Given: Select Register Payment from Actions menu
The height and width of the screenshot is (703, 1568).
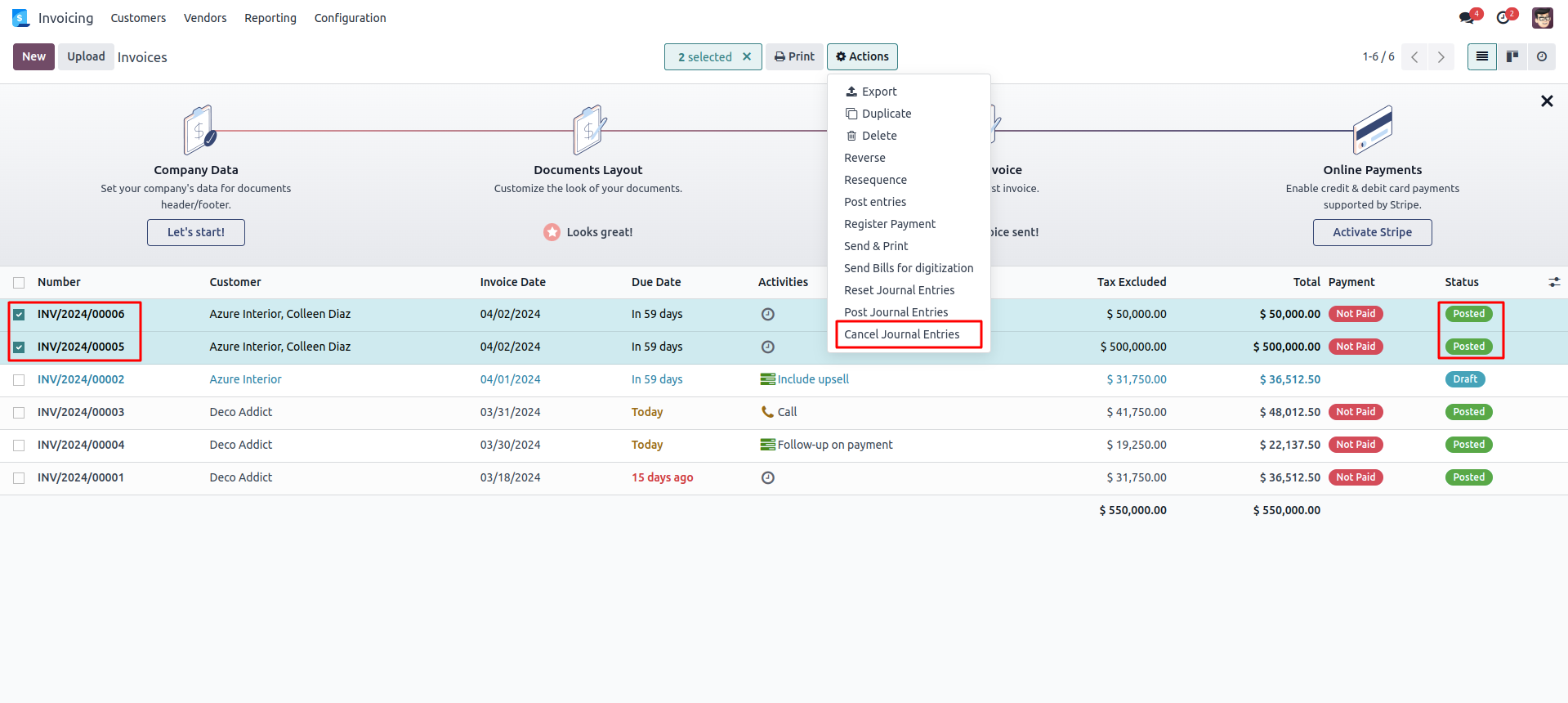Looking at the screenshot, I should 890,224.
